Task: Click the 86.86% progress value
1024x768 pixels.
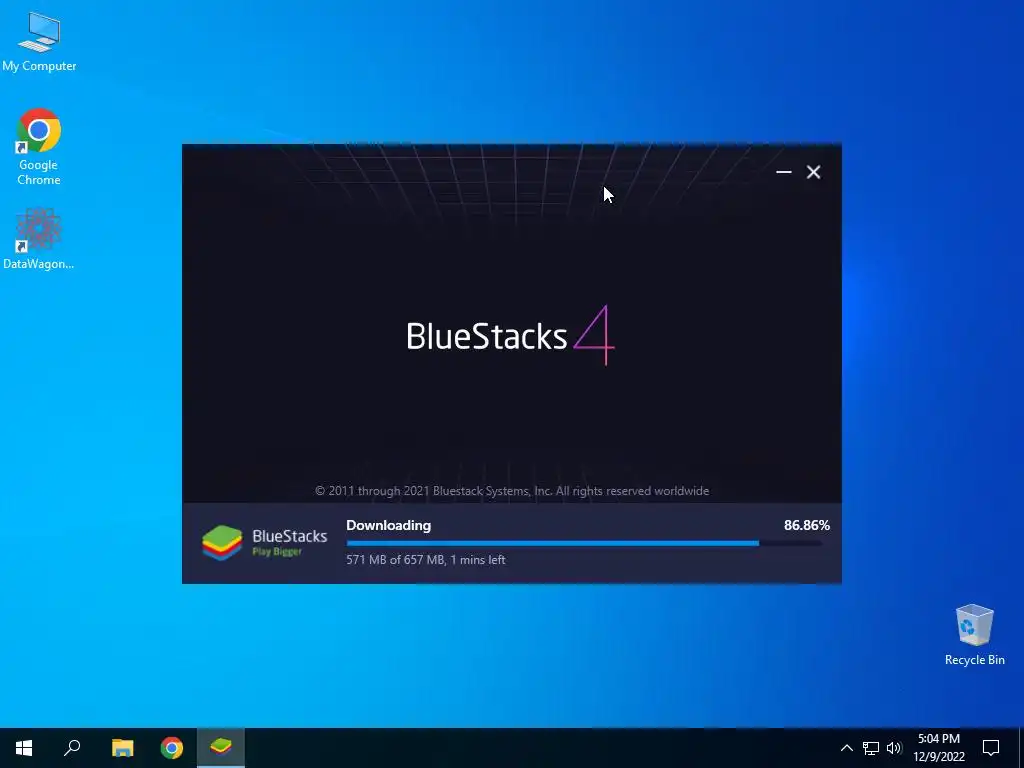Action: tap(807, 525)
